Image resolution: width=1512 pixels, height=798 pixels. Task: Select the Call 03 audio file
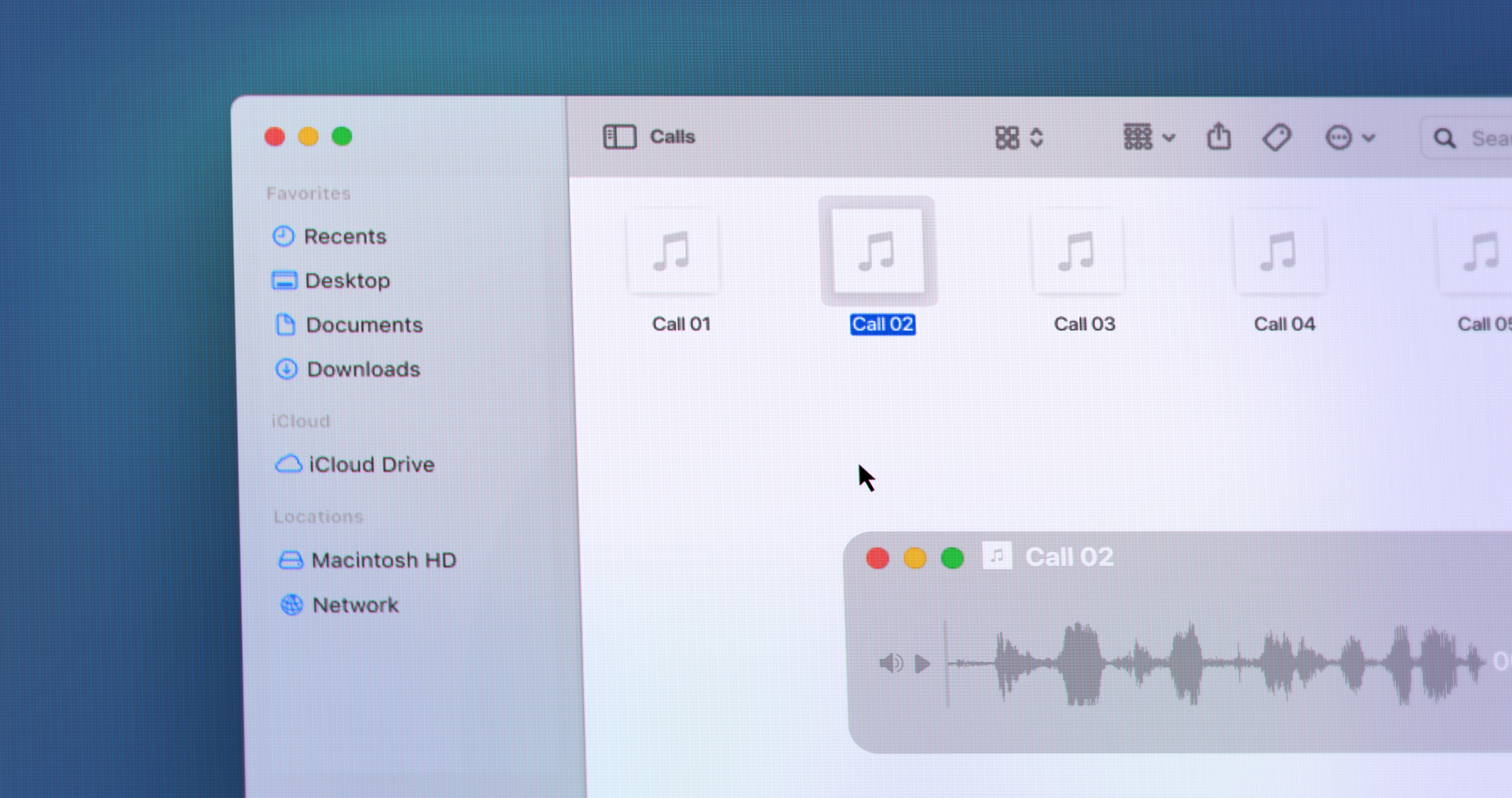pos(1077,253)
